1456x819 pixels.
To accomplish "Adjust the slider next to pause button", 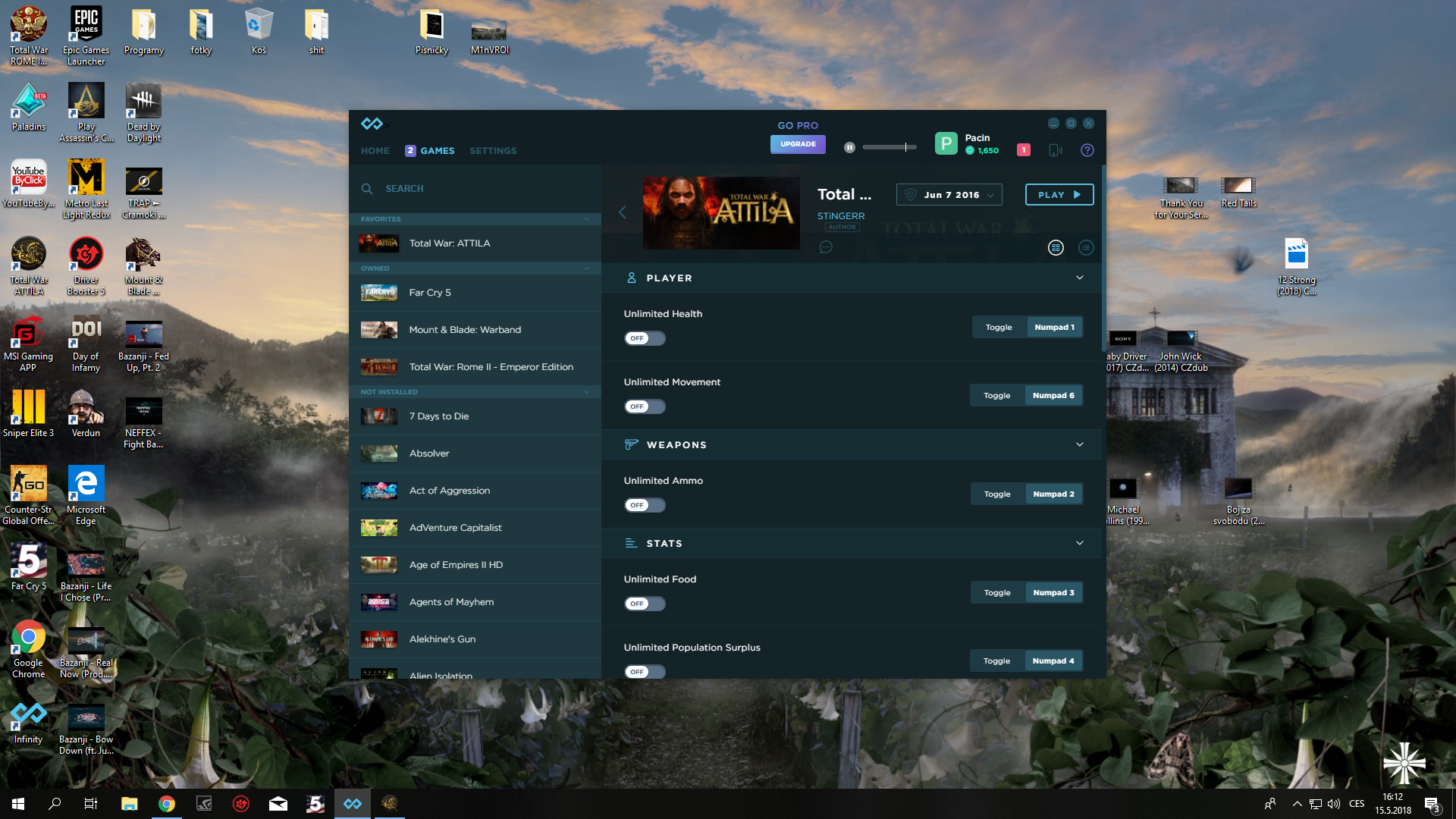I will (890, 147).
